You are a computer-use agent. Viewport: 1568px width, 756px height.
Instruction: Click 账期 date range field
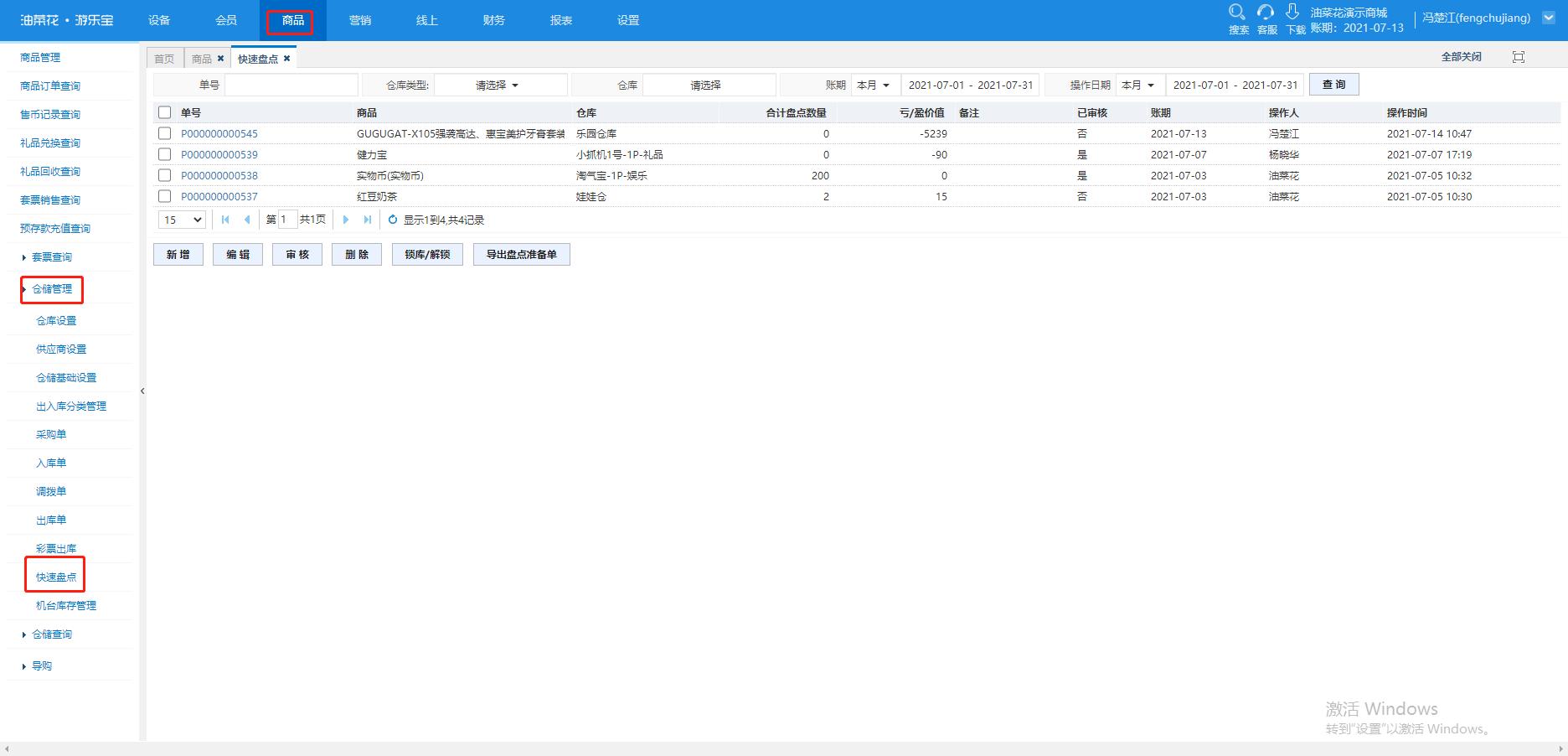click(x=971, y=85)
